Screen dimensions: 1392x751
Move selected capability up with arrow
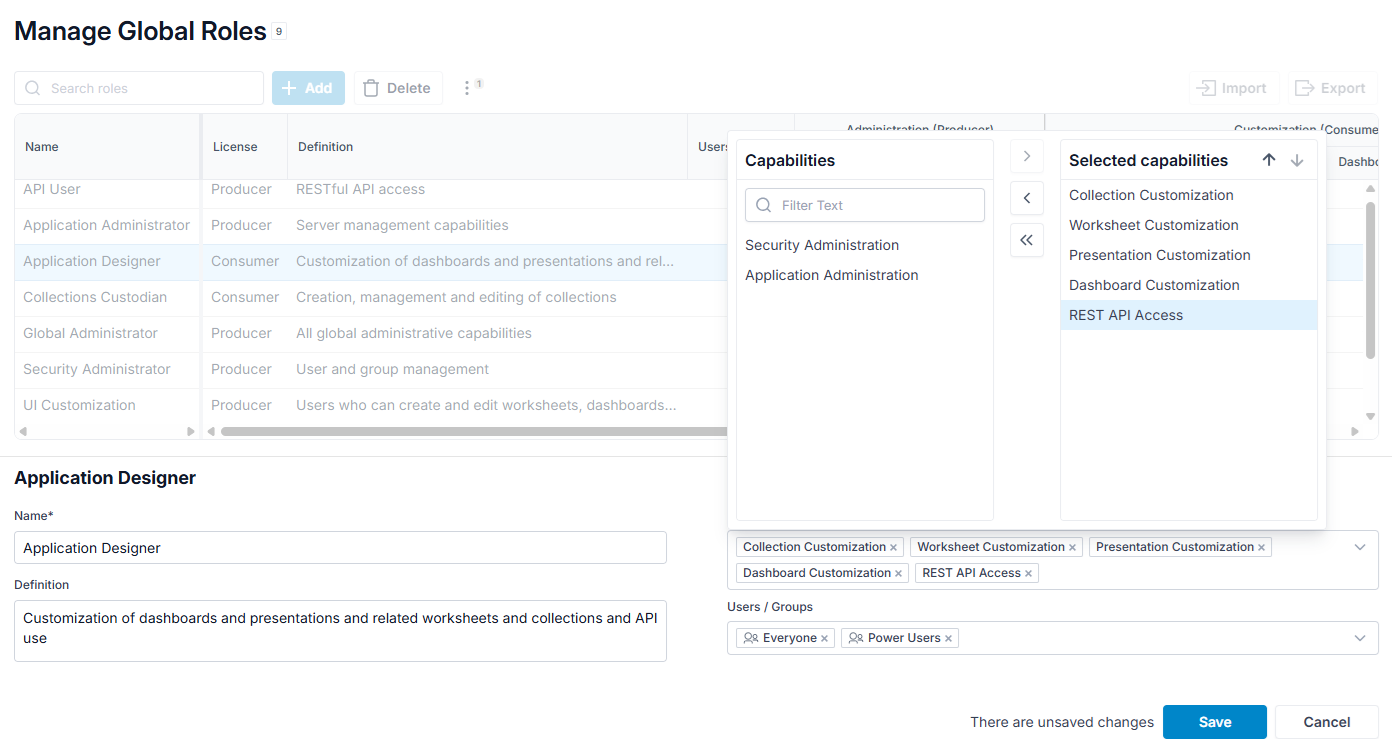coord(1269,160)
